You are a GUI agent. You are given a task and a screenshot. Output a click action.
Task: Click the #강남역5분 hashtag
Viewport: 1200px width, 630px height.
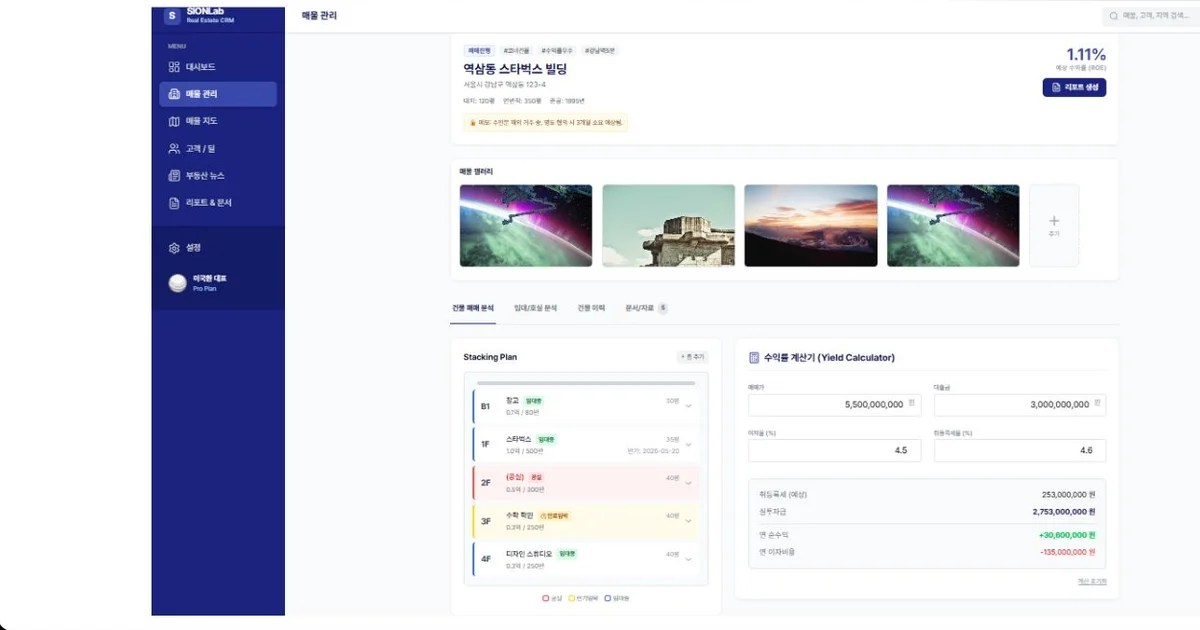600,50
